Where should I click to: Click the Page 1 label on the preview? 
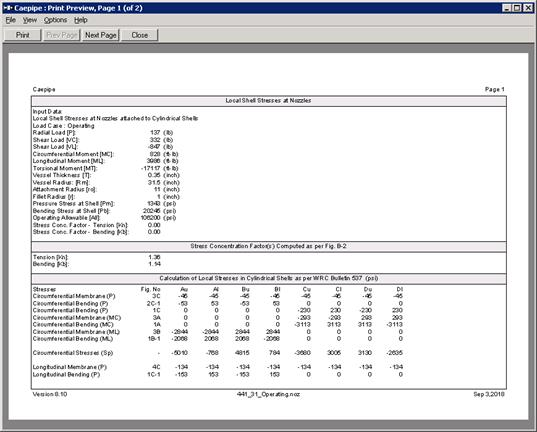click(495, 89)
